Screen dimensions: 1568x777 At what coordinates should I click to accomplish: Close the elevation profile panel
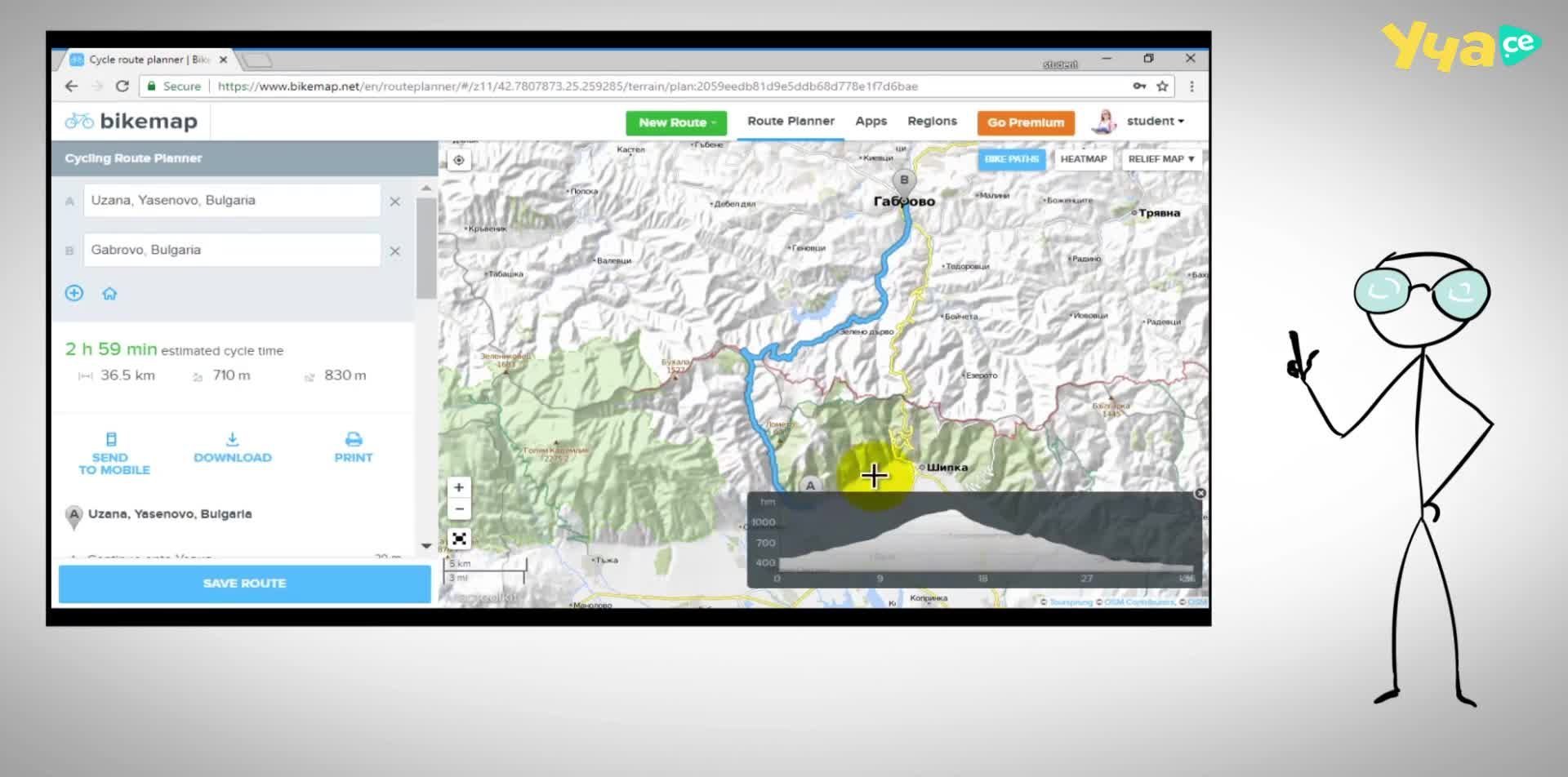(1200, 493)
